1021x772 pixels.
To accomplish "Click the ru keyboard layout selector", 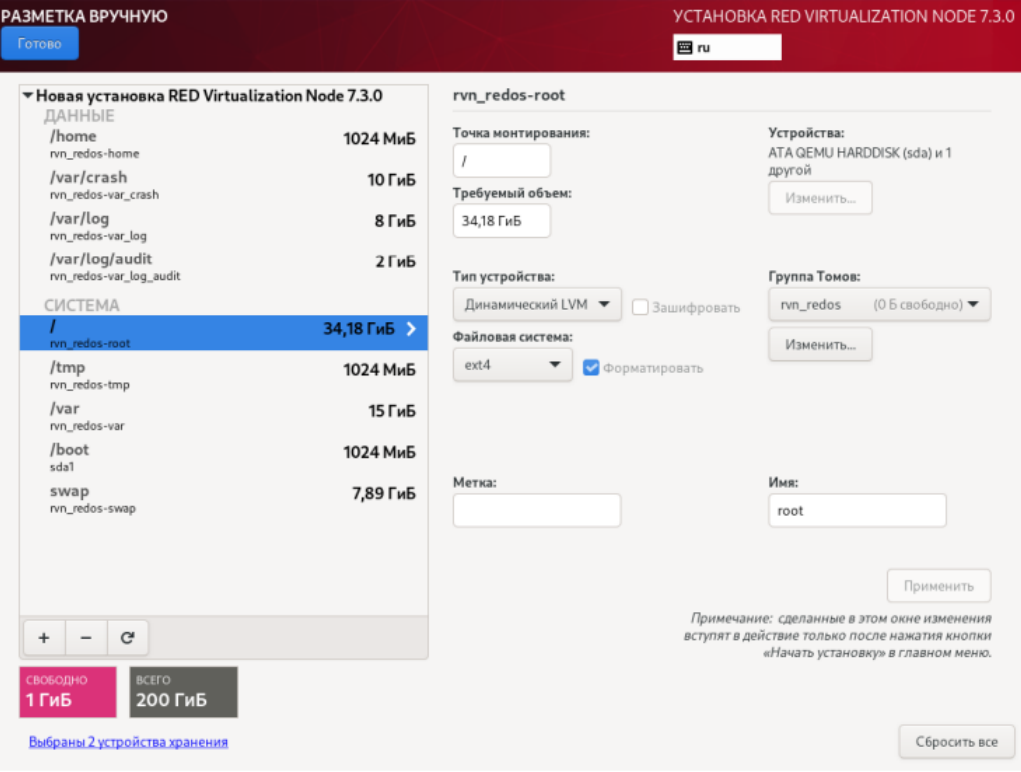I will pyautogui.click(x=727, y=48).
